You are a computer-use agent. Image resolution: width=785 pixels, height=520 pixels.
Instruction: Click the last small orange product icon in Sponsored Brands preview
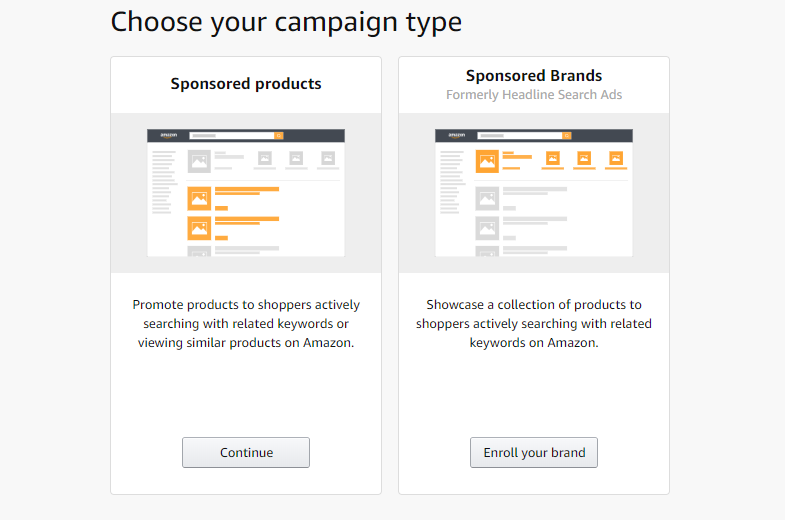[616, 159]
